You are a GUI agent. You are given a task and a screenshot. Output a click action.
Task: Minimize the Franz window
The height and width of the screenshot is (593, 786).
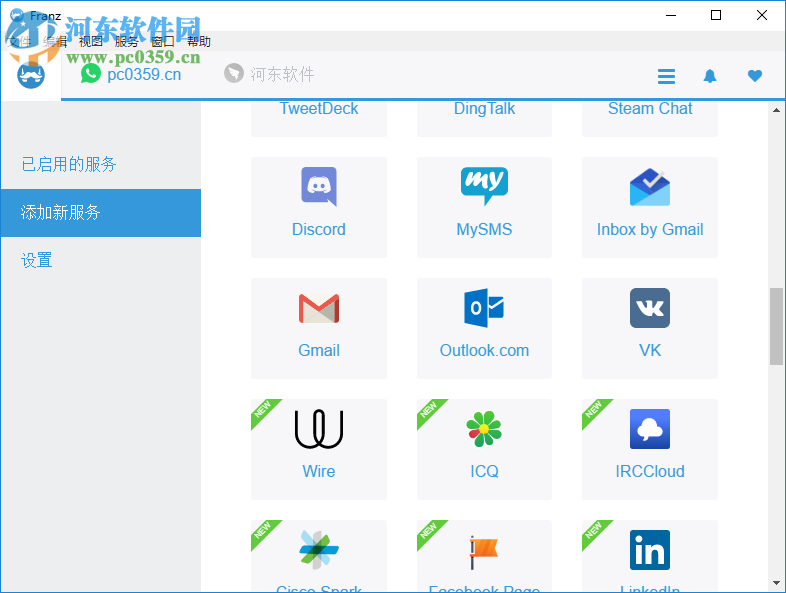pos(671,16)
